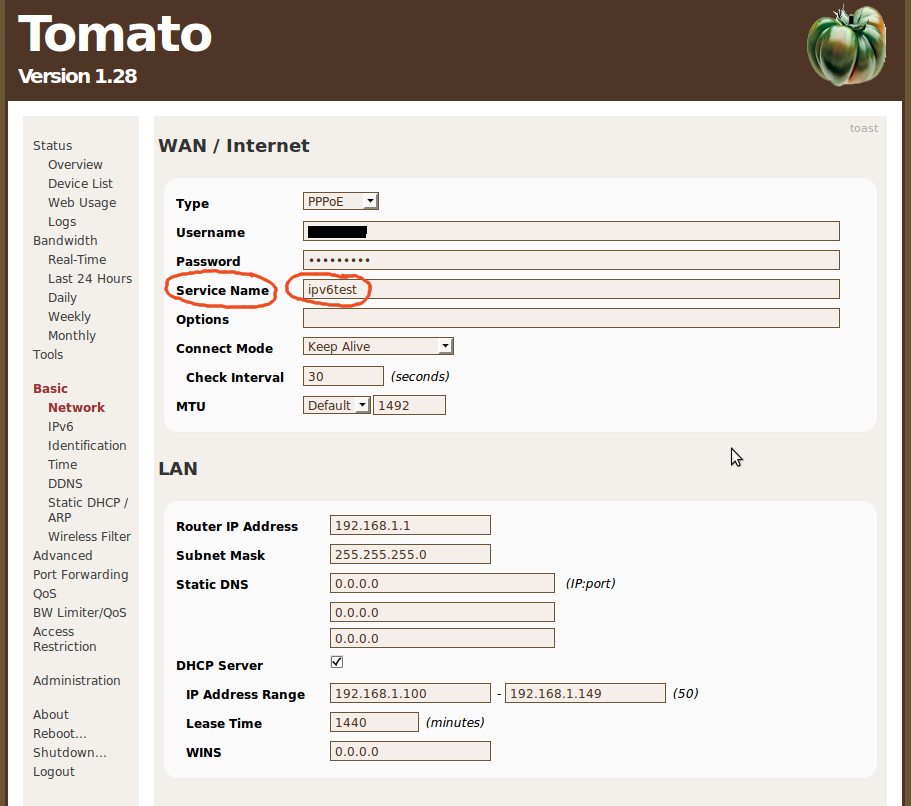Open the Advanced section

[x=62, y=556]
